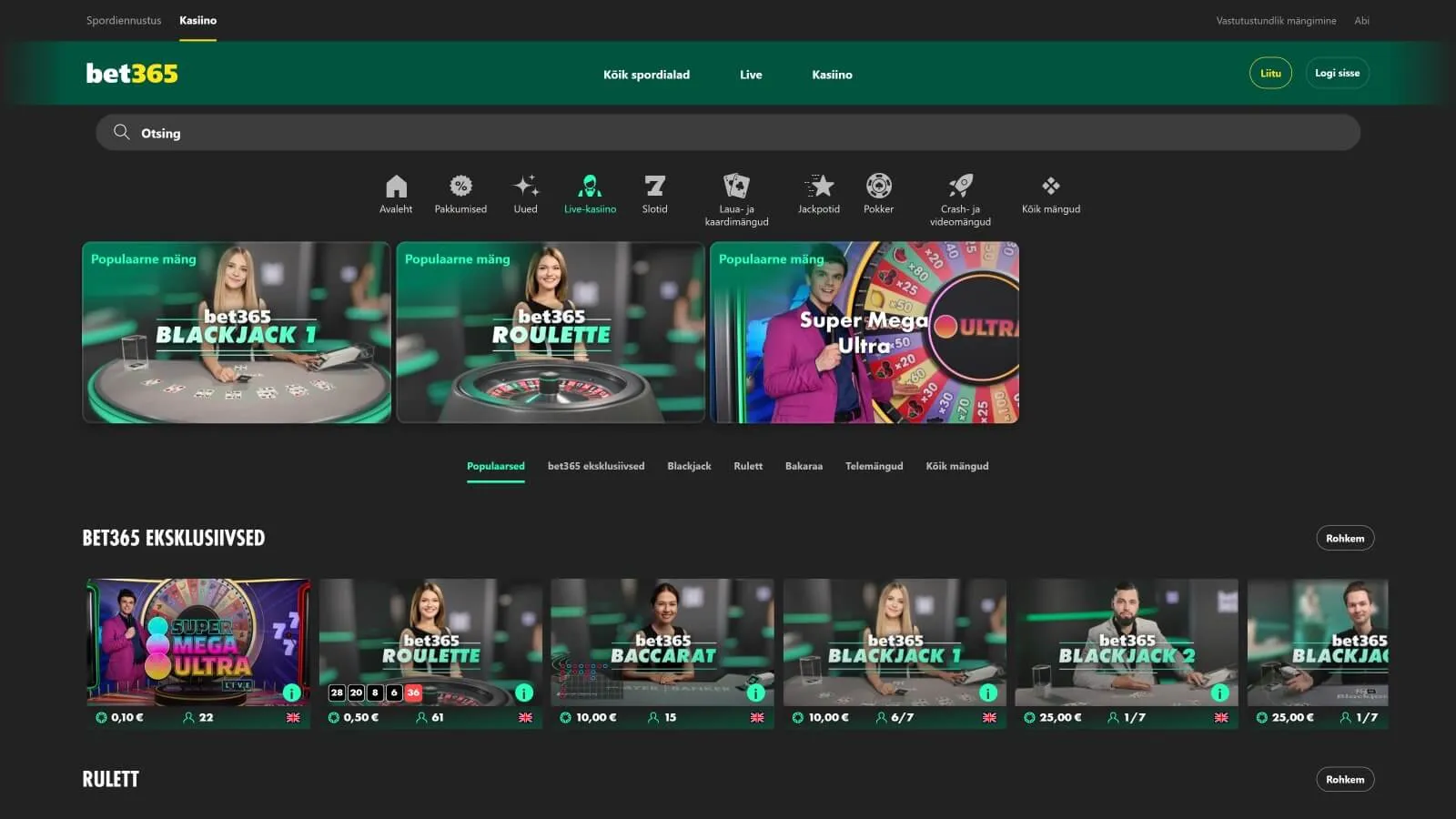Open bet365 Blackjack 2 game card
Image resolution: width=1456 pixels, height=819 pixels.
click(1127, 653)
